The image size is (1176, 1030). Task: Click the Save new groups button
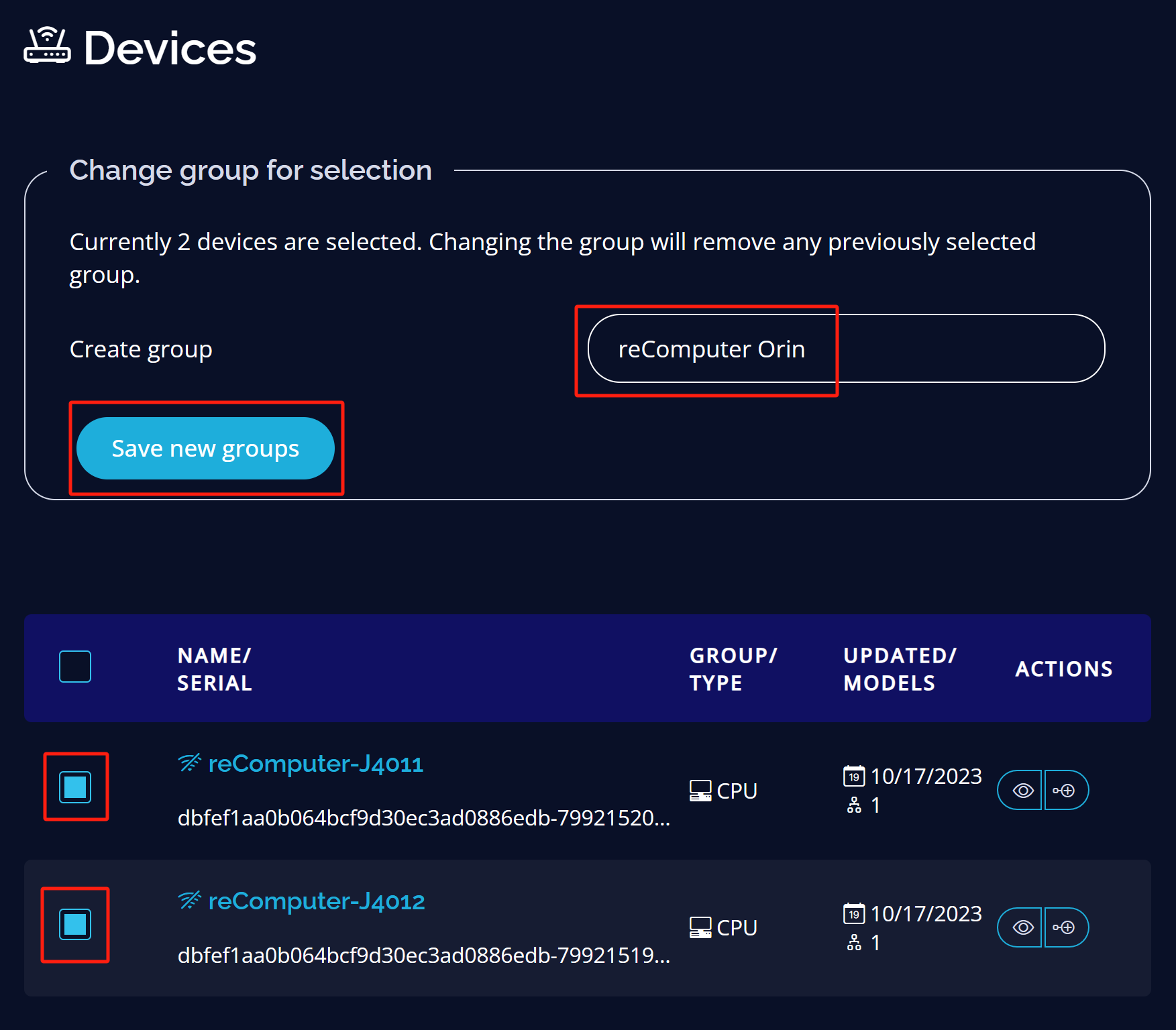[x=205, y=448]
